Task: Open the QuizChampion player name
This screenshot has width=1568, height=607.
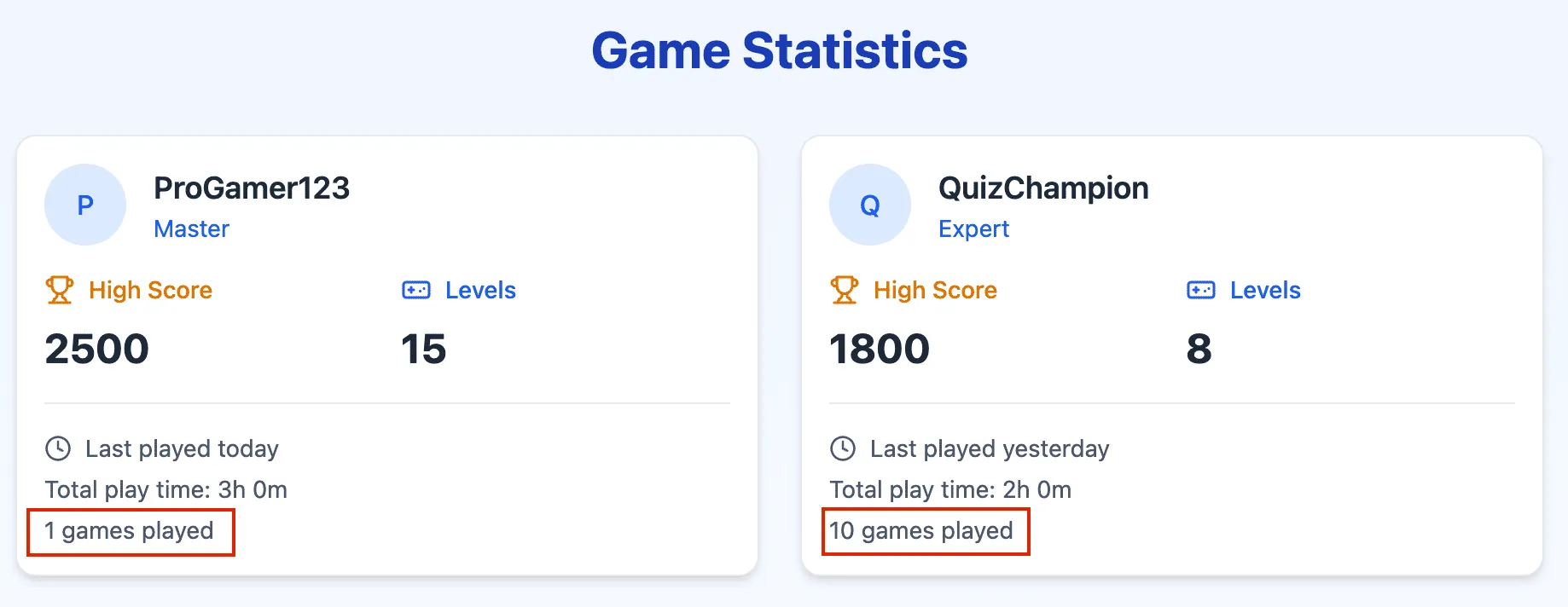Action: (x=1043, y=188)
